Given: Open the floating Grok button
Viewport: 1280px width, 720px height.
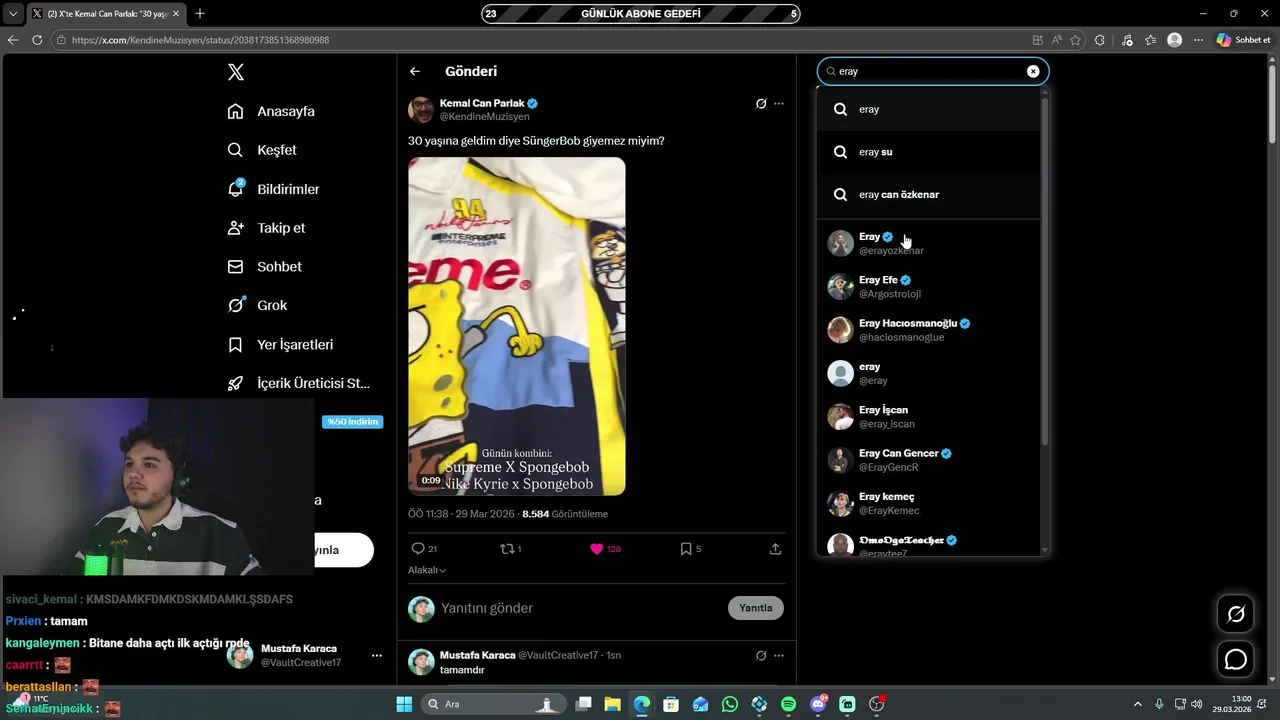Looking at the screenshot, I should pyautogui.click(x=1236, y=614).
